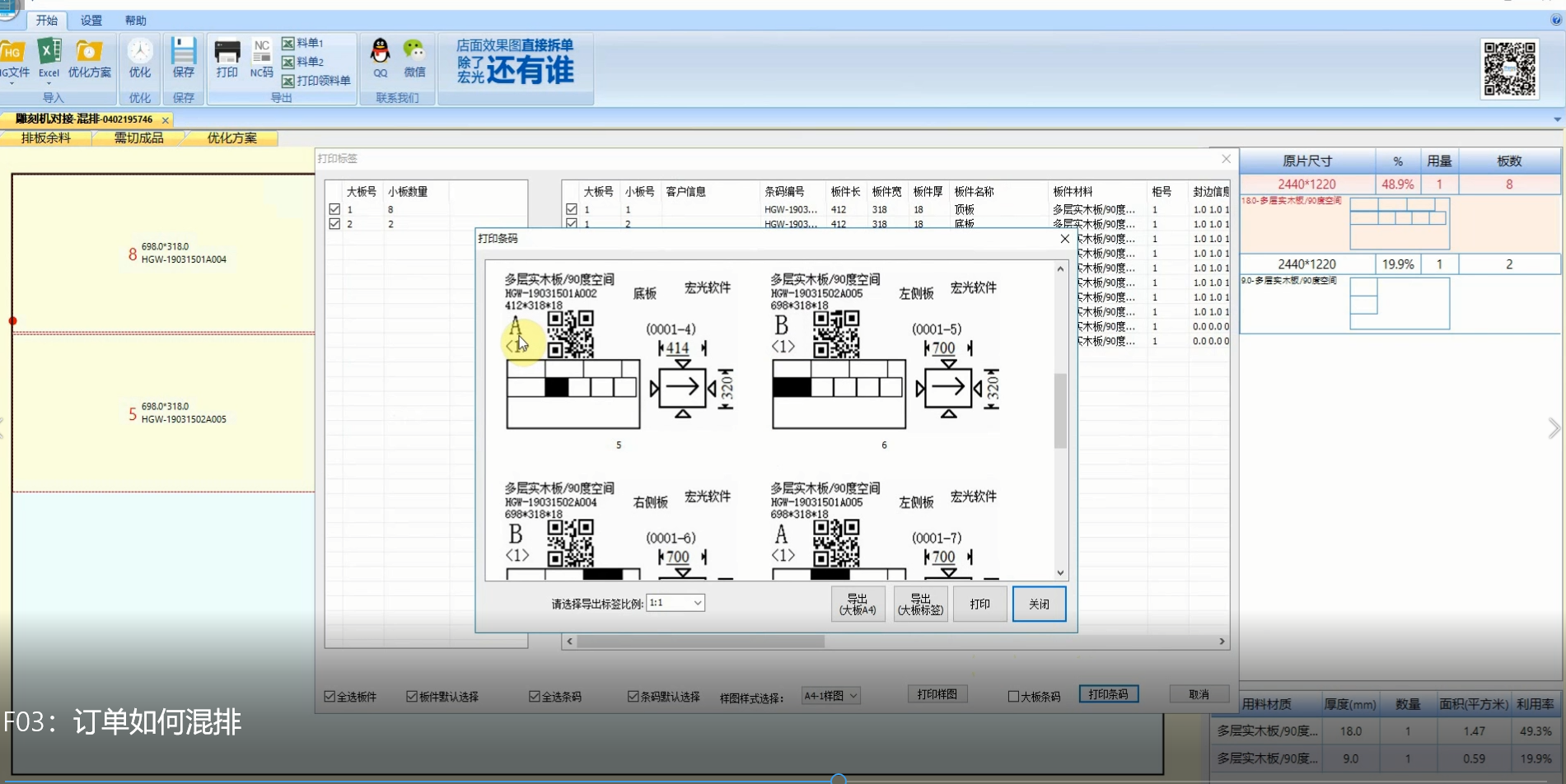
Task: Close the 打印条码 dialog with X
Action: 1064,239
